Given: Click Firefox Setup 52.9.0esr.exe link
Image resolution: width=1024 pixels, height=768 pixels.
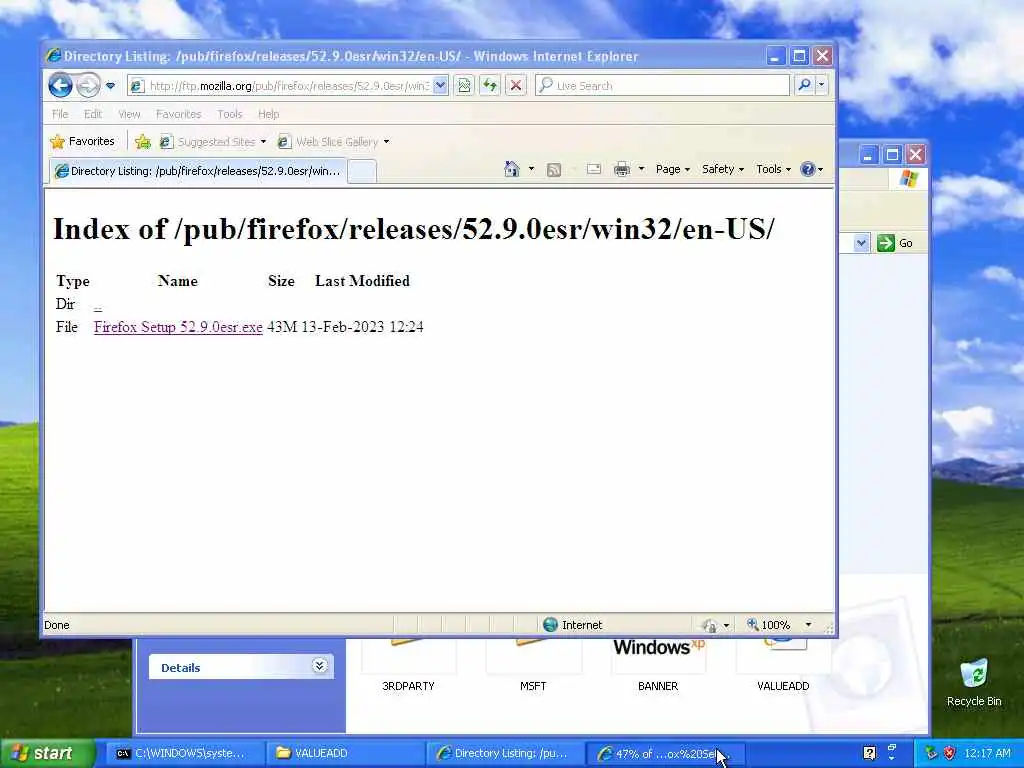Looking at the screenshot, I should coord(178,327).
